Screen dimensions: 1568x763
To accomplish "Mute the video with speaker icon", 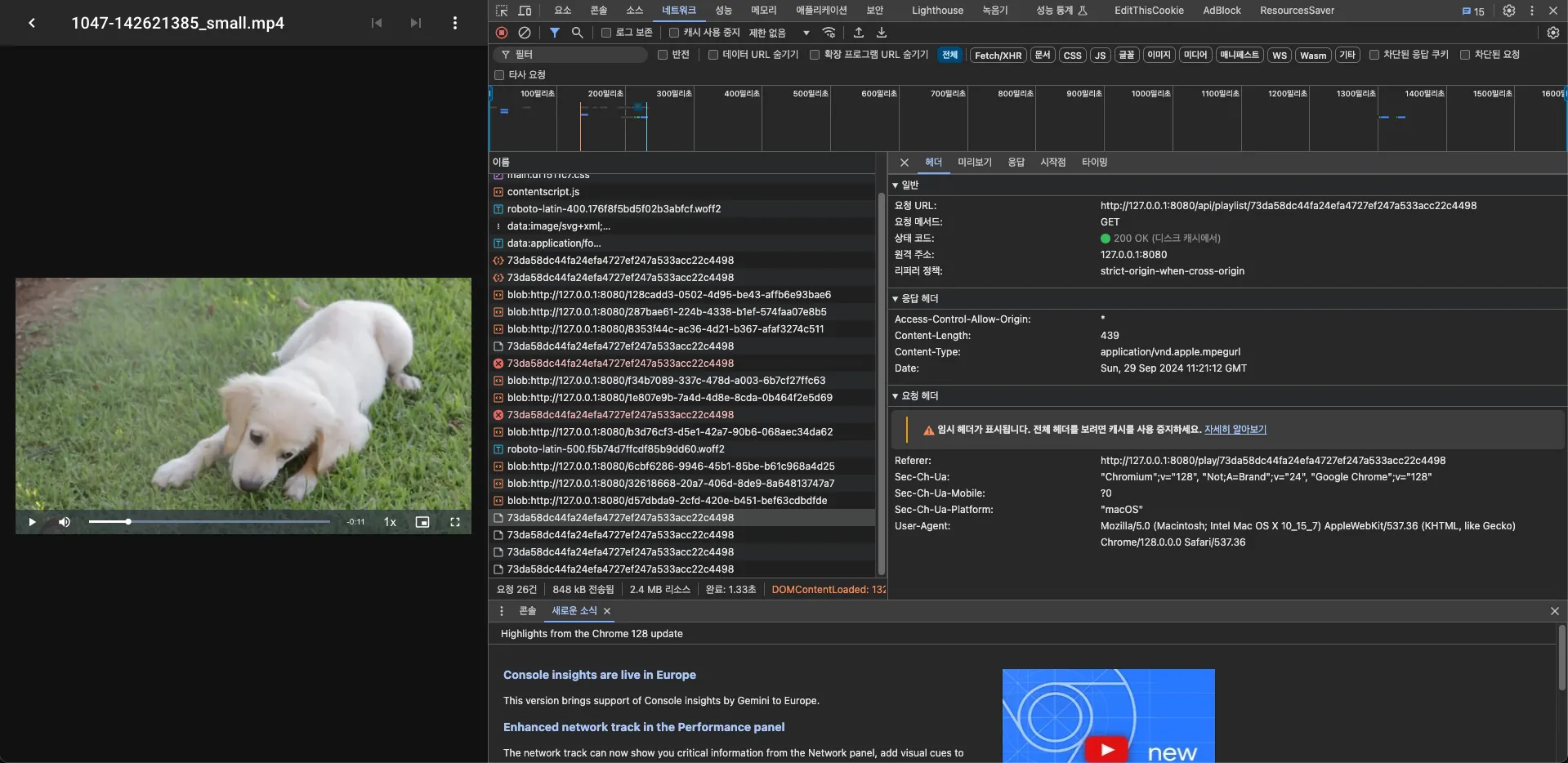I will 65,522.
